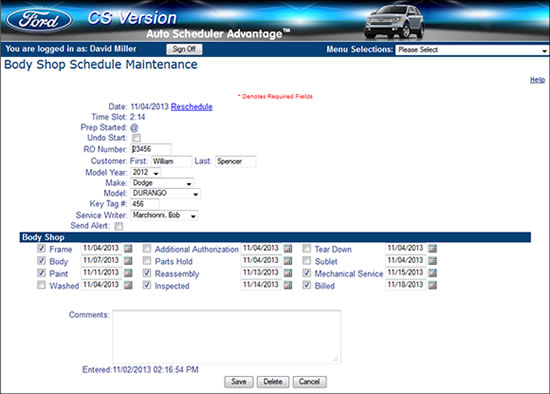Click the Tear Down date field
Image resolution: width=550 pixels, height=394 pixels.
click(405, 248)
